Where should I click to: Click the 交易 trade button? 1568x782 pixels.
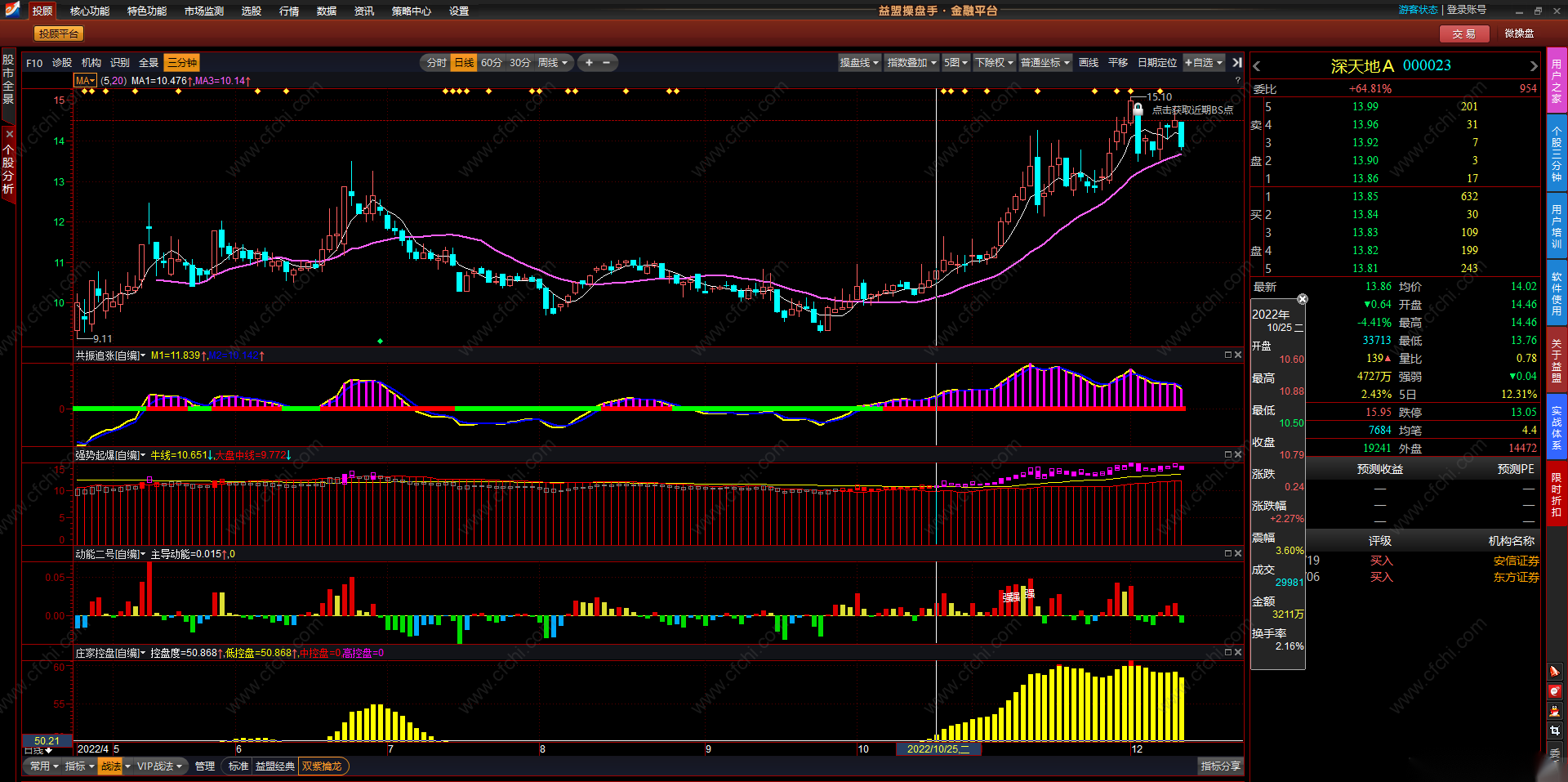tap(1463, 34)
